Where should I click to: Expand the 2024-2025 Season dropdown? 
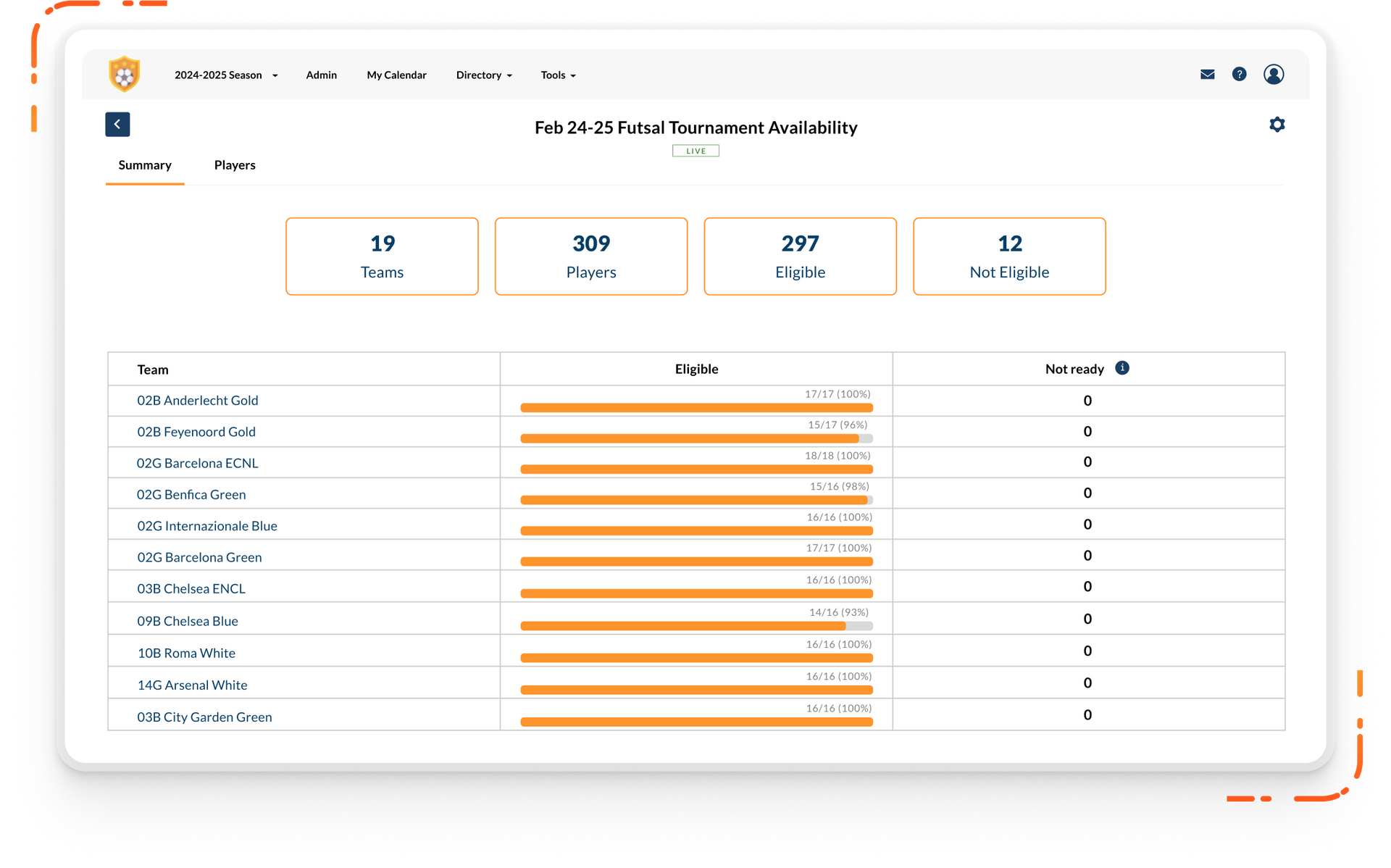[x=225, y=75]
